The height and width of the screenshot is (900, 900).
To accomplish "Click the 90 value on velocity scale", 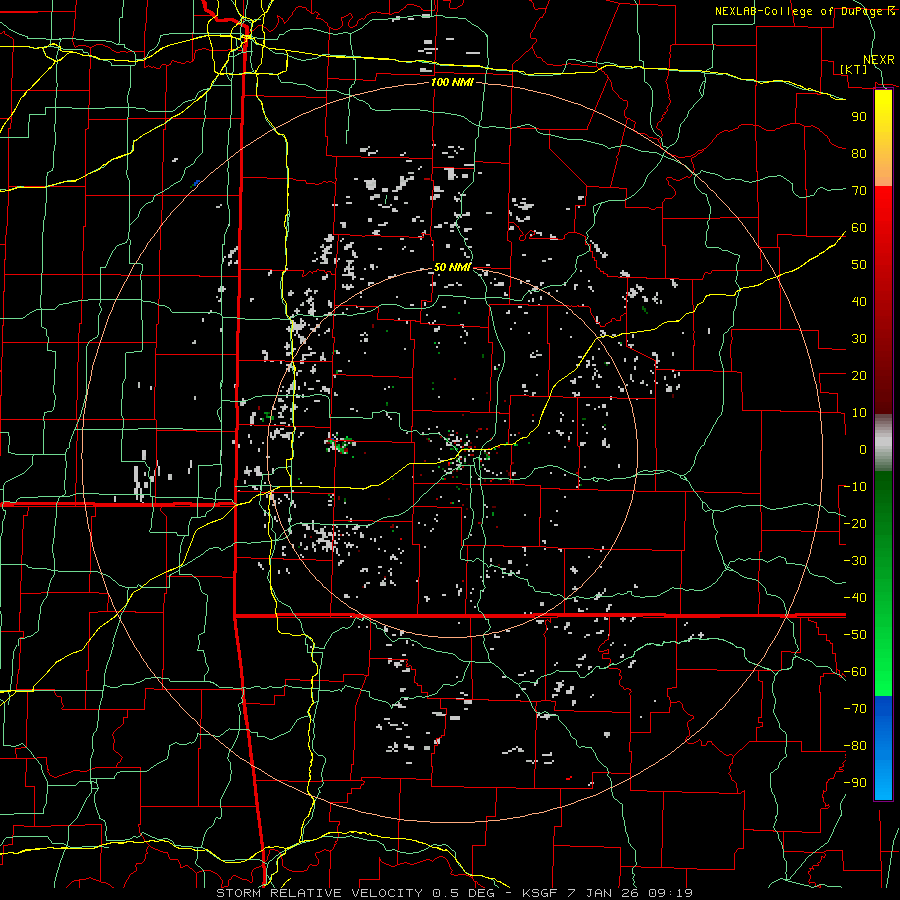I will click(x=859, y=117).
